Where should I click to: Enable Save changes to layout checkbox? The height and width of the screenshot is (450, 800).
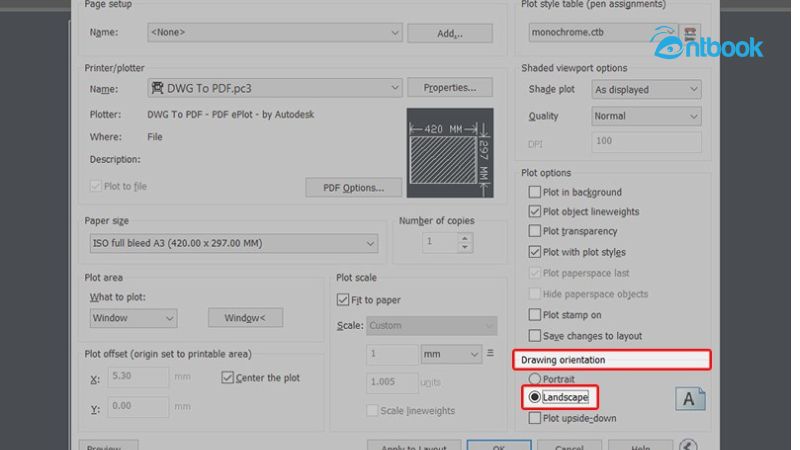tap(534, 335)
